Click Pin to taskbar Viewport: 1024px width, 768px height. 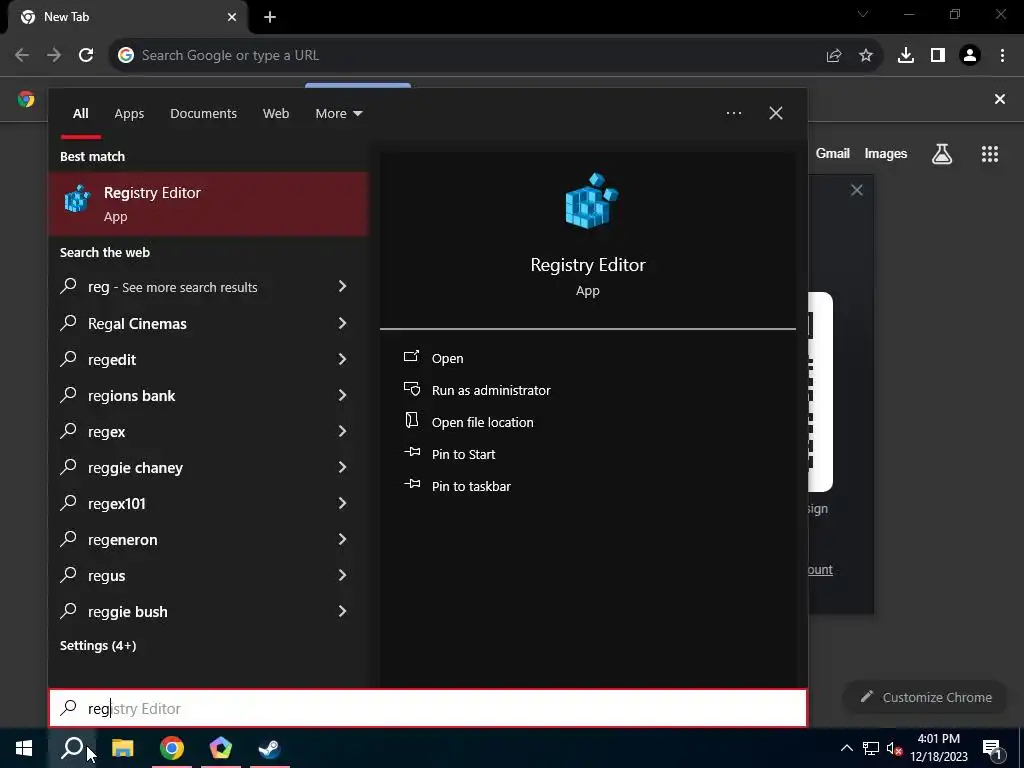(471, 487)
